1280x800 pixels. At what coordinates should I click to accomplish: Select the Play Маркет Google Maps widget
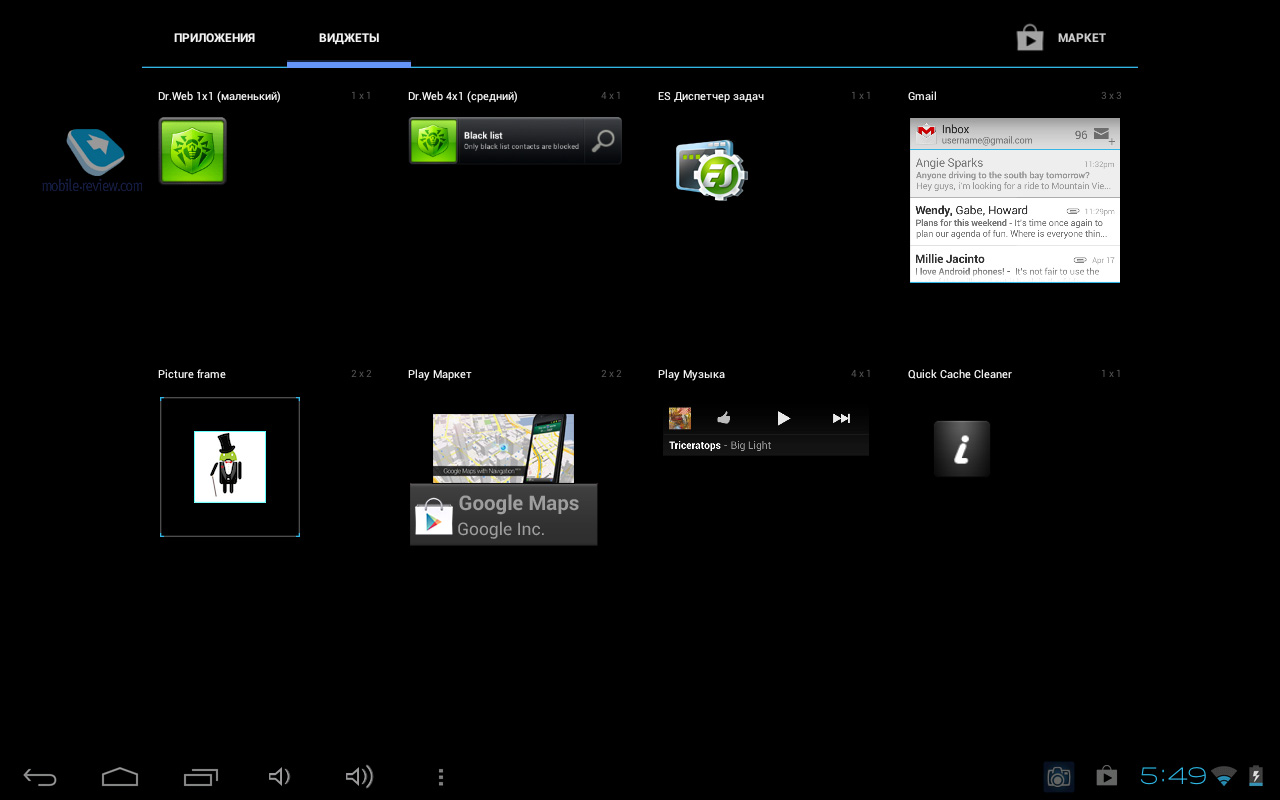click(x=503, y=479)
